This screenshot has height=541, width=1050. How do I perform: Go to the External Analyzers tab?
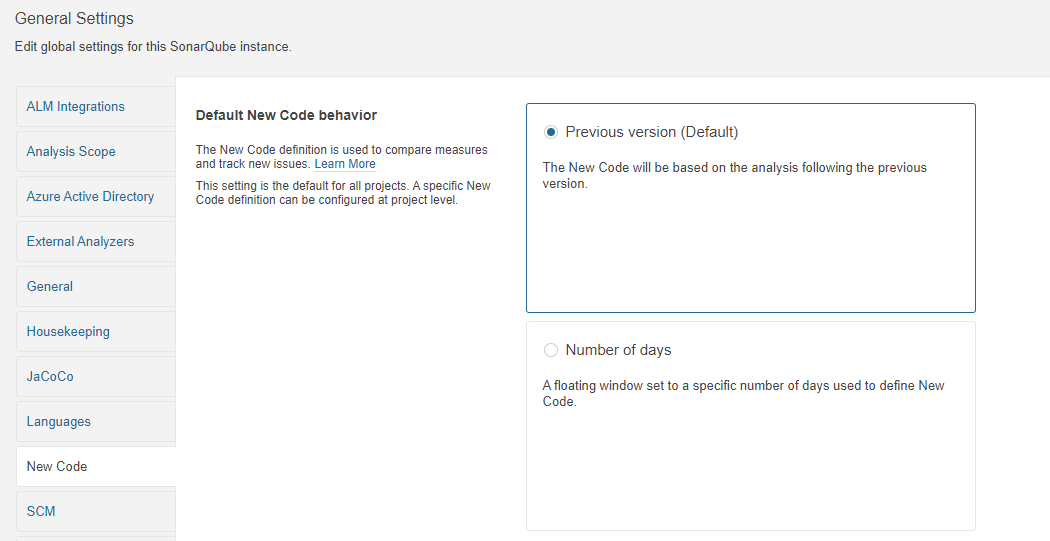[x=80, y=242]
